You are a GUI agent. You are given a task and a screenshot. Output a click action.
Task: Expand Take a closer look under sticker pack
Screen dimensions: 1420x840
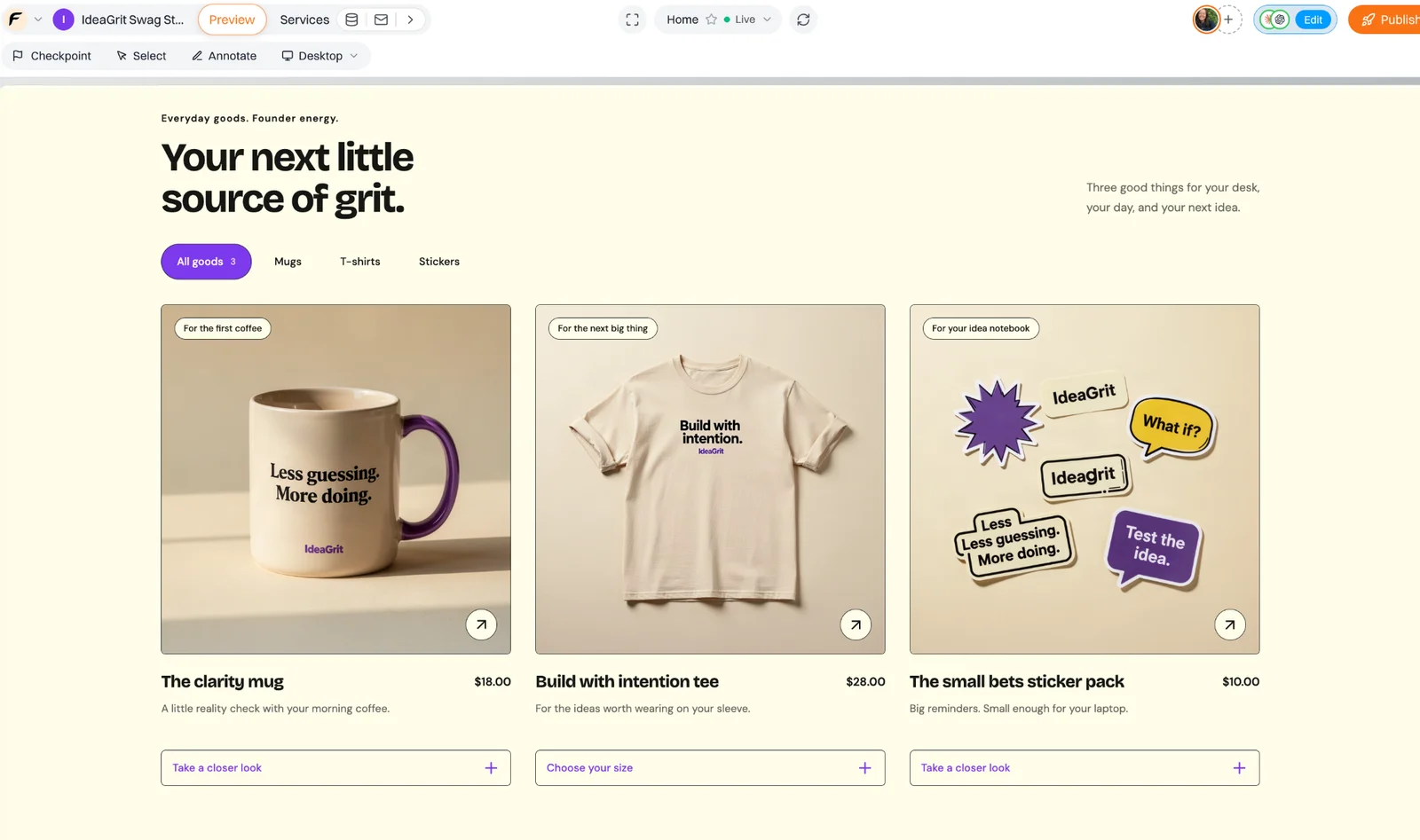[1085, 768]
